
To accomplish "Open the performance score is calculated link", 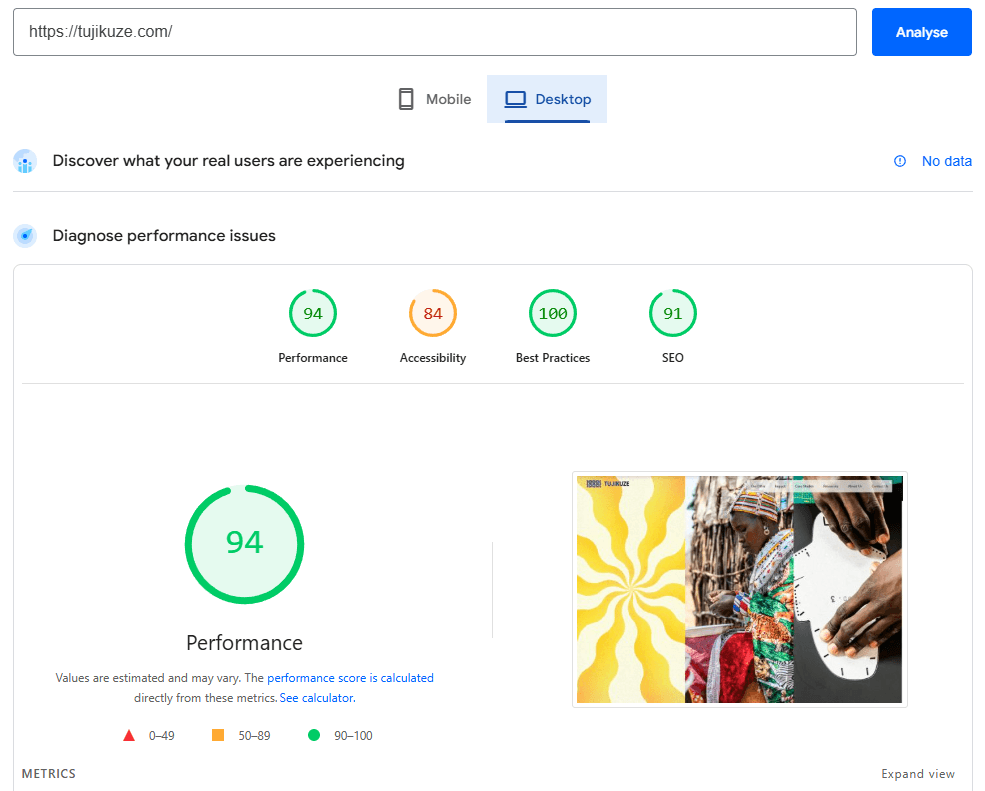I will coord(349,678).
